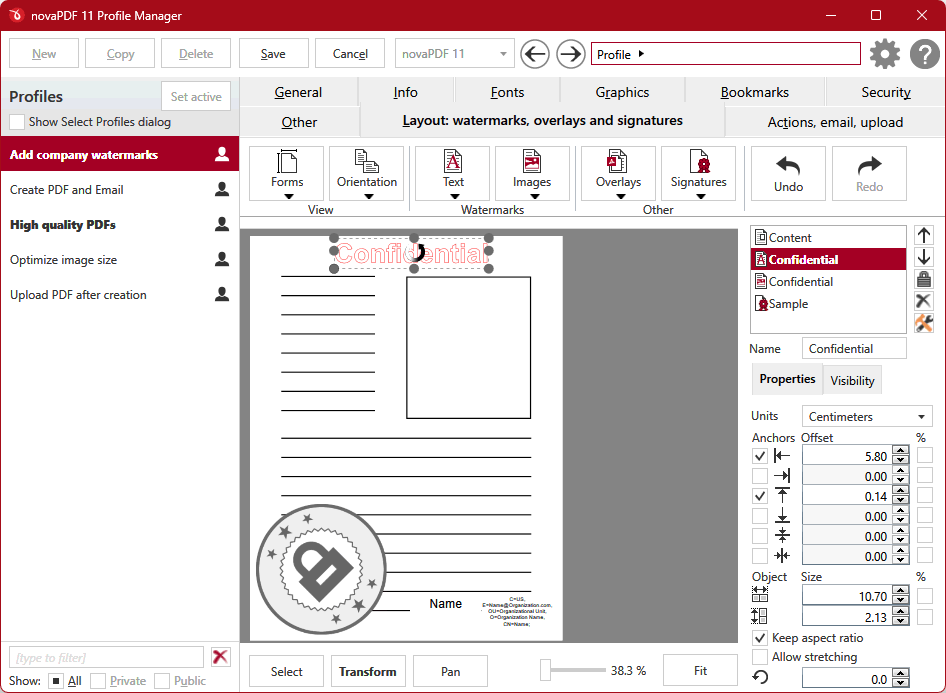Click the Redo button
Screen dimensions: 946x693
[869, 173]
